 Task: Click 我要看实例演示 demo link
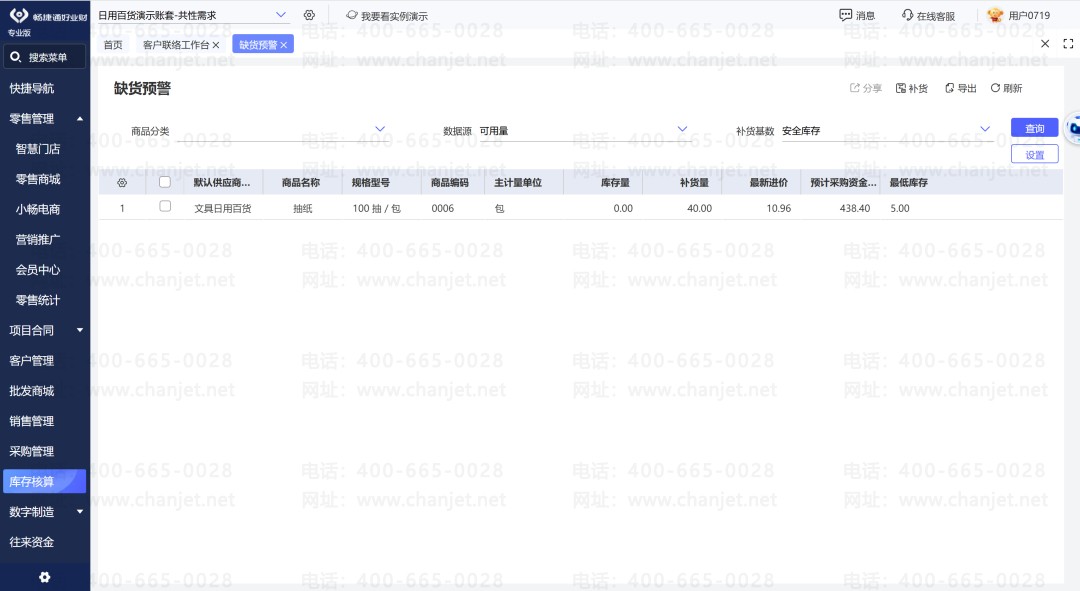386,15
